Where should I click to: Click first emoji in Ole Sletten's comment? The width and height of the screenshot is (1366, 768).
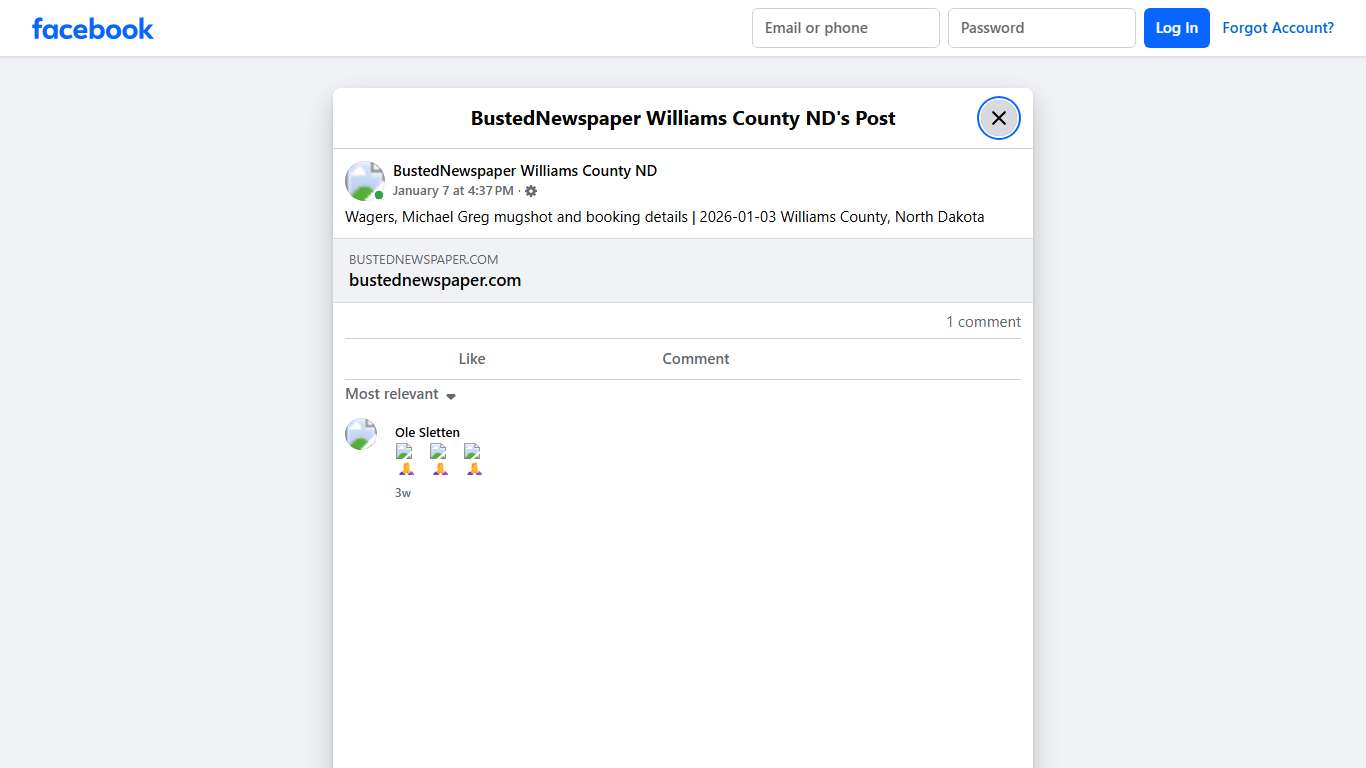(405, 460)
